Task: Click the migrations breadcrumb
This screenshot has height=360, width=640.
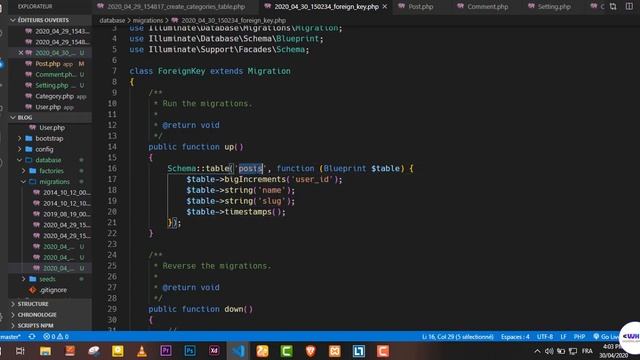Action: 147,20
